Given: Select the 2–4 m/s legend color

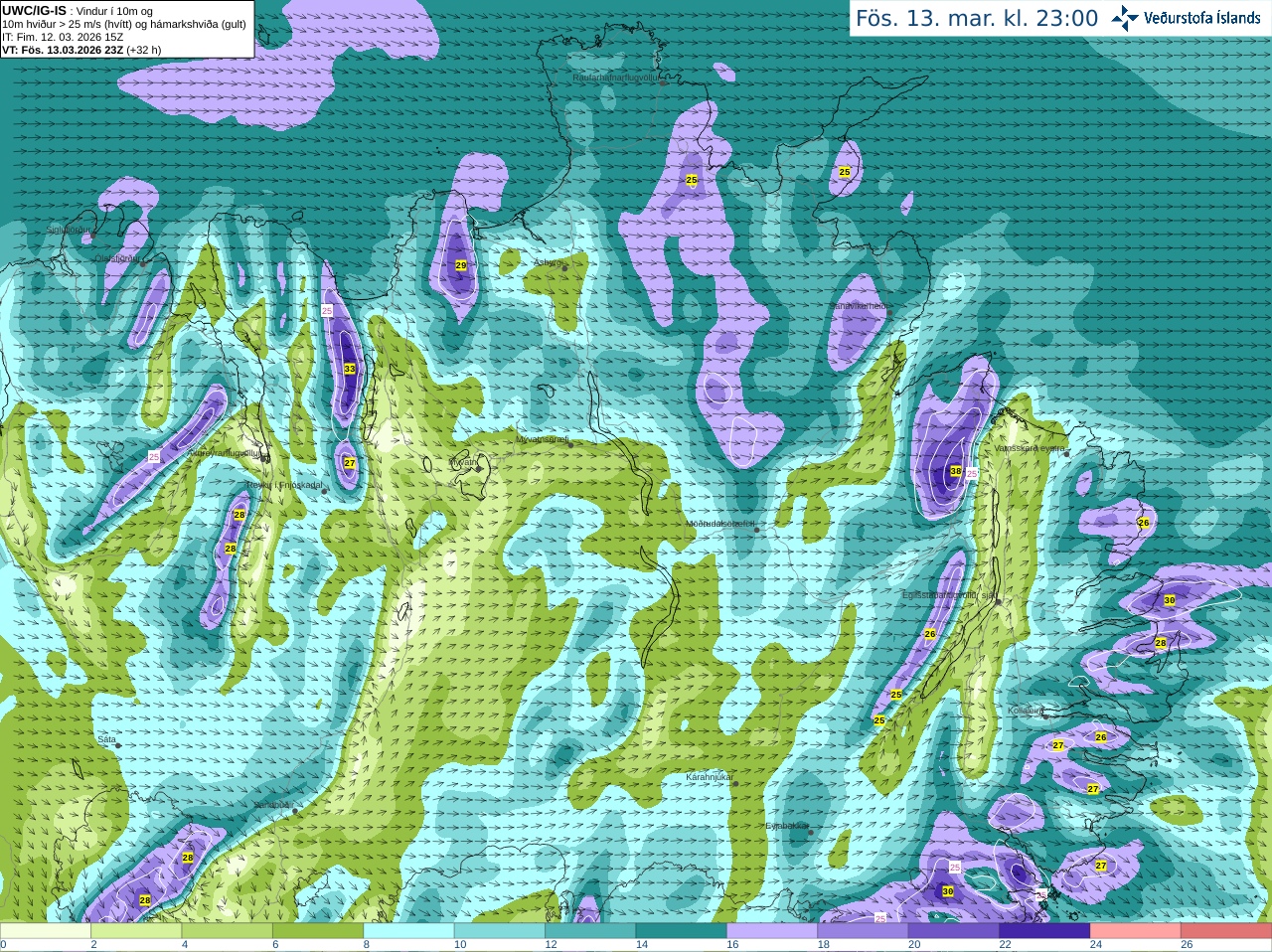Looking at the screenshot, I should [136, 931].
